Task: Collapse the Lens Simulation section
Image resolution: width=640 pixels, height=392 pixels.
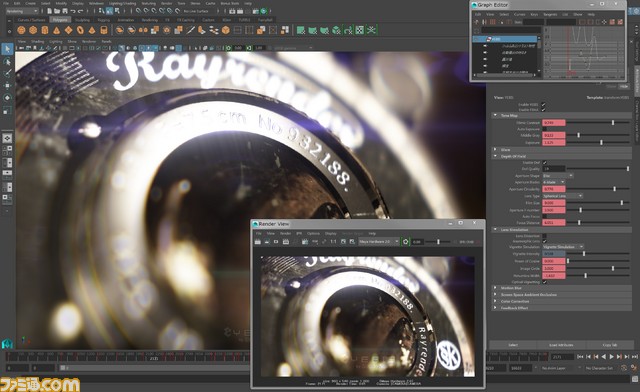Action: pos(562,230)
